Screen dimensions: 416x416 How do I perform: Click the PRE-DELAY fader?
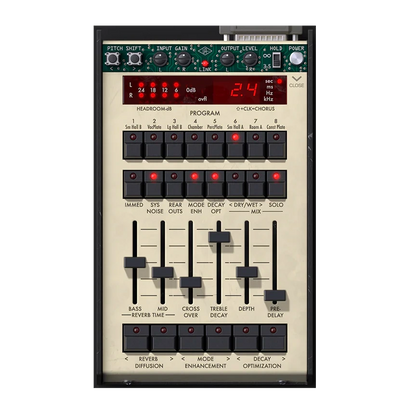tap(275, 295)
